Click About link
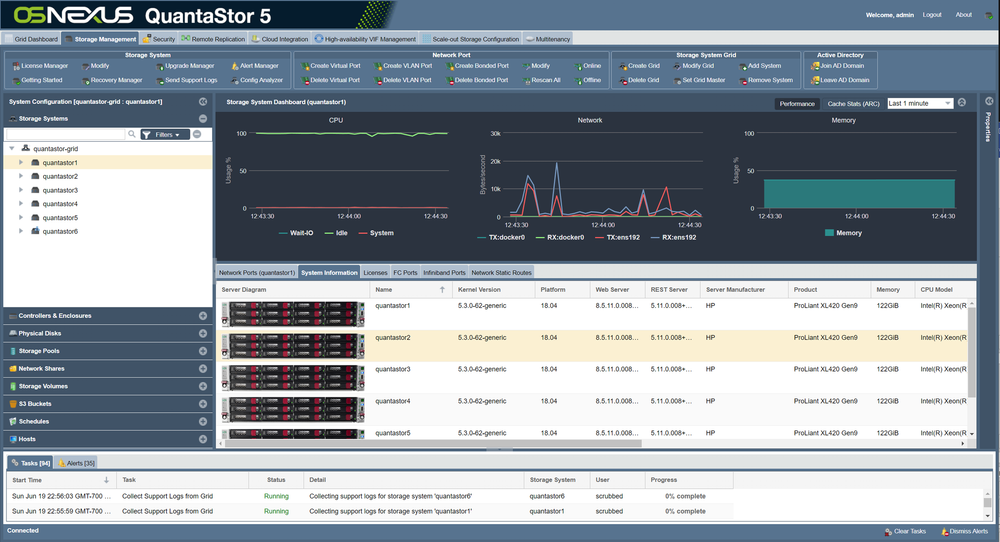Viewport: 1000px width, 542px height. (964, 15)
